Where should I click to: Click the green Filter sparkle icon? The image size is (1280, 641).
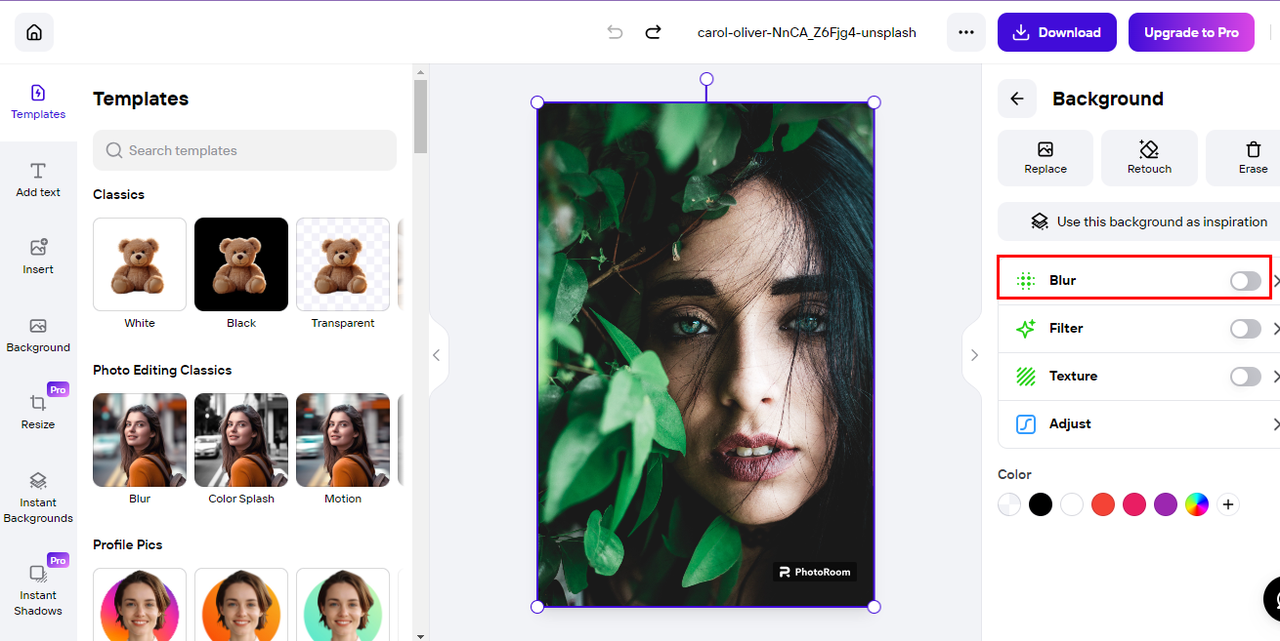click(1026, 328)
